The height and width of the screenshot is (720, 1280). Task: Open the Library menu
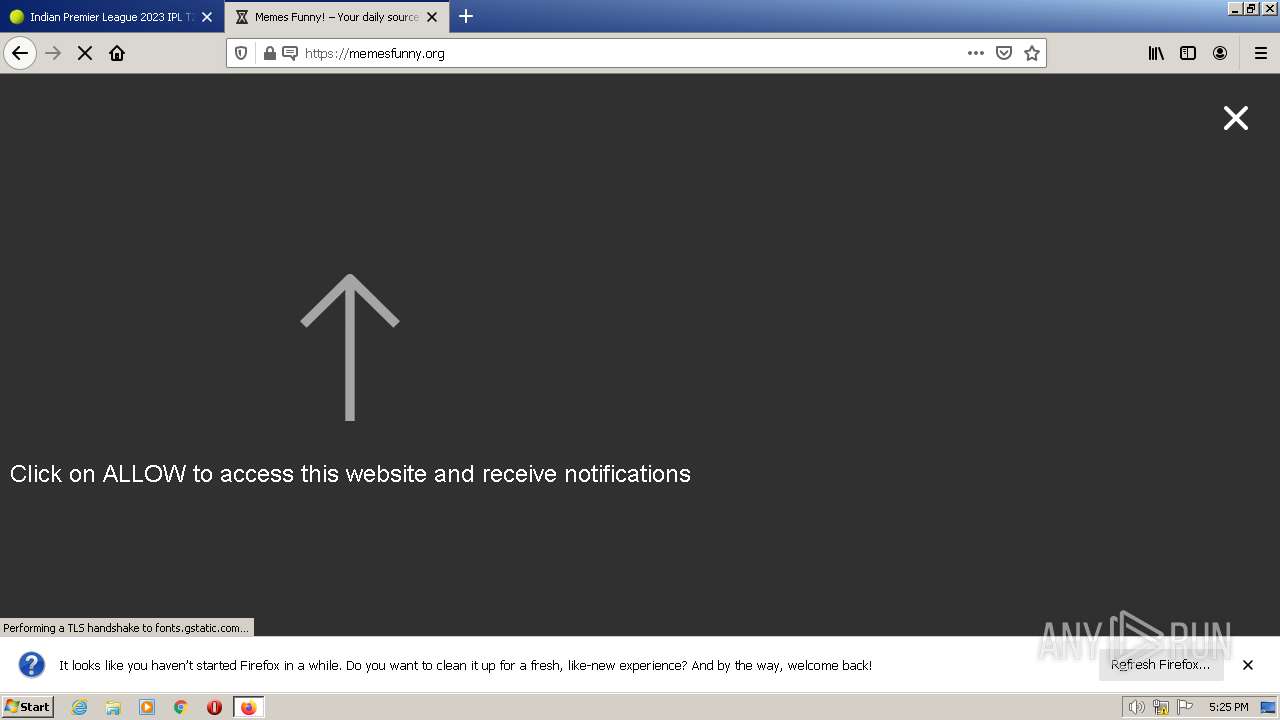pos(1156,53)
